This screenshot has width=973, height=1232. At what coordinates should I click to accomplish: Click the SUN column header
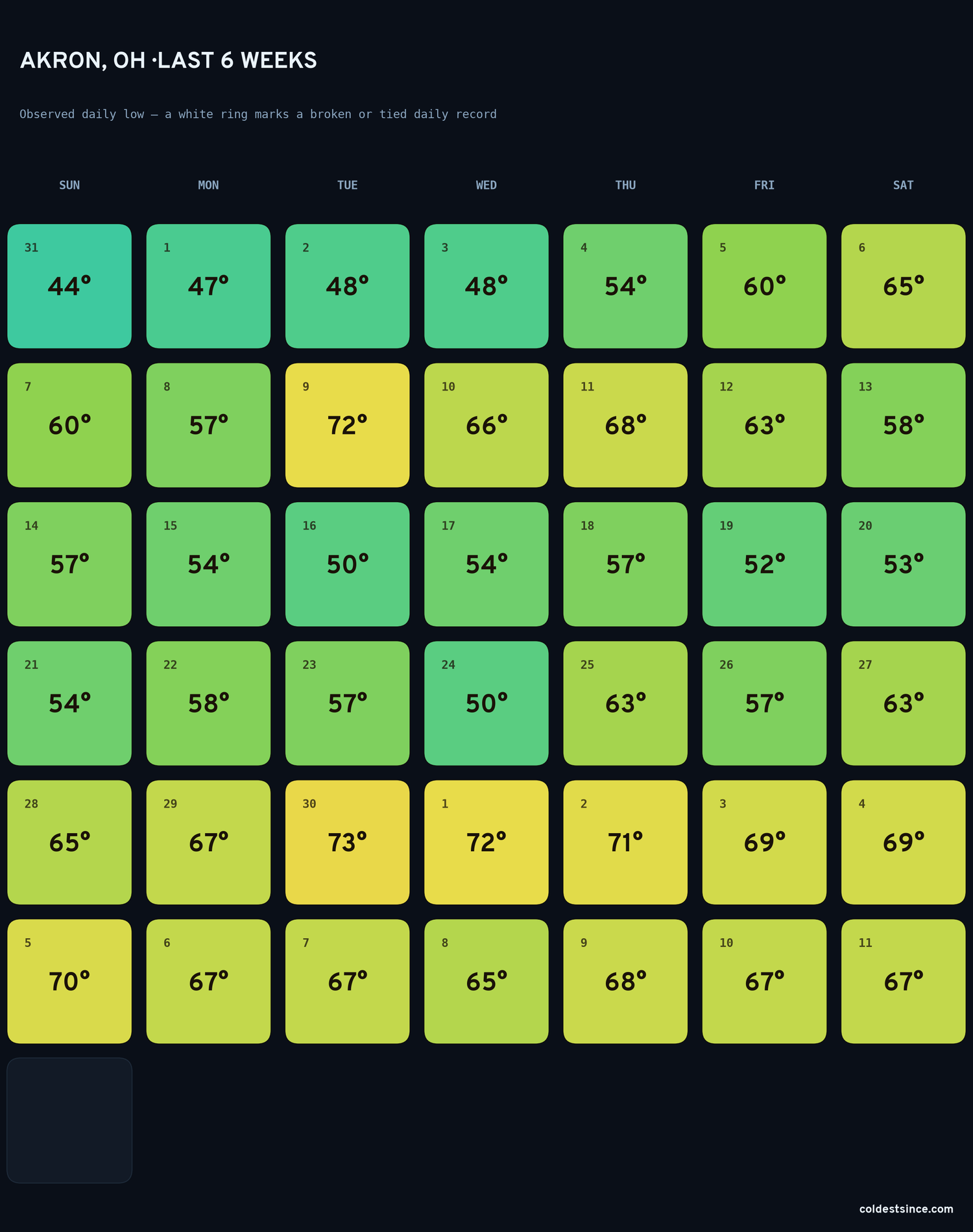coord(69,185)
